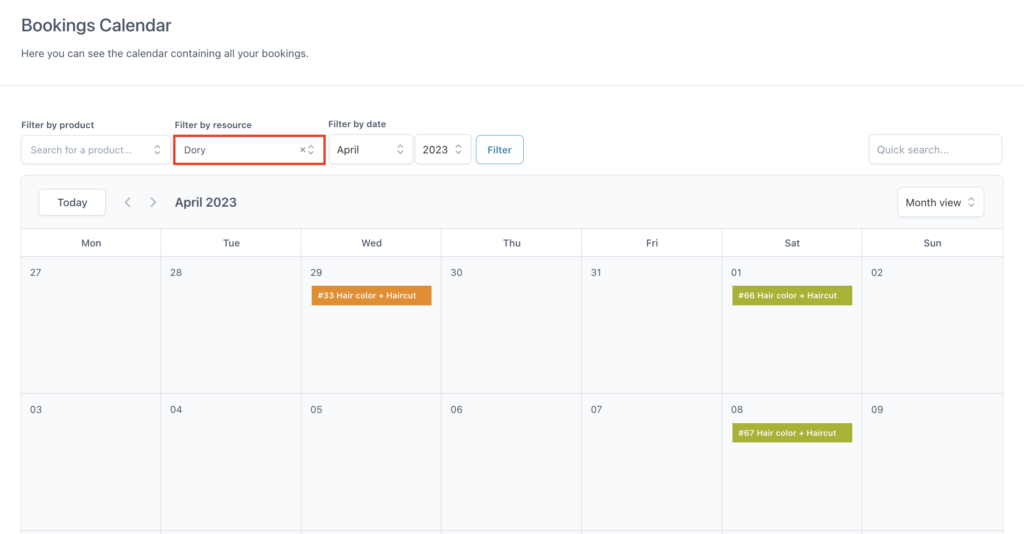Select the day cell numbered 05

coord(371,462)
